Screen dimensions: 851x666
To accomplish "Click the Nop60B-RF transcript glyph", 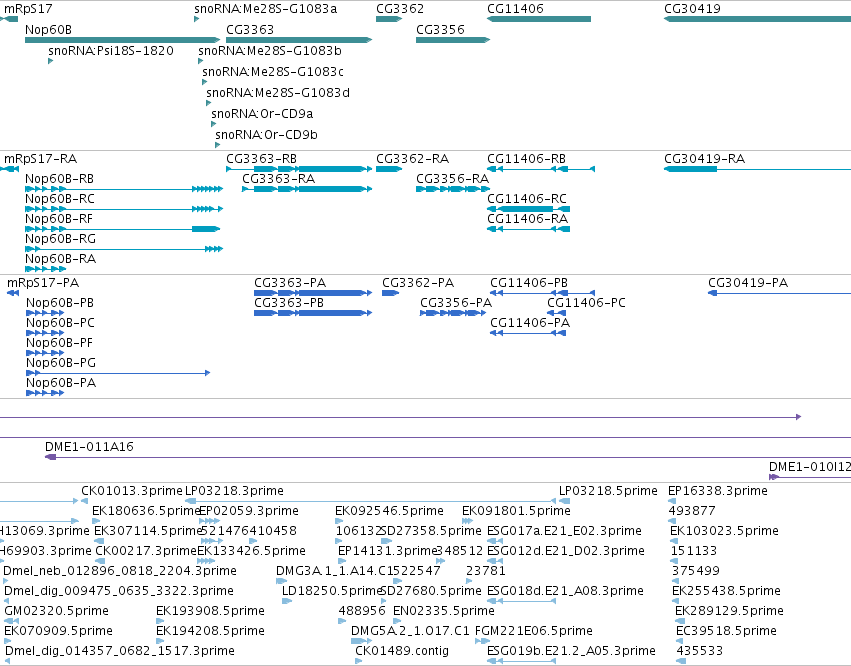I will 123,229.
